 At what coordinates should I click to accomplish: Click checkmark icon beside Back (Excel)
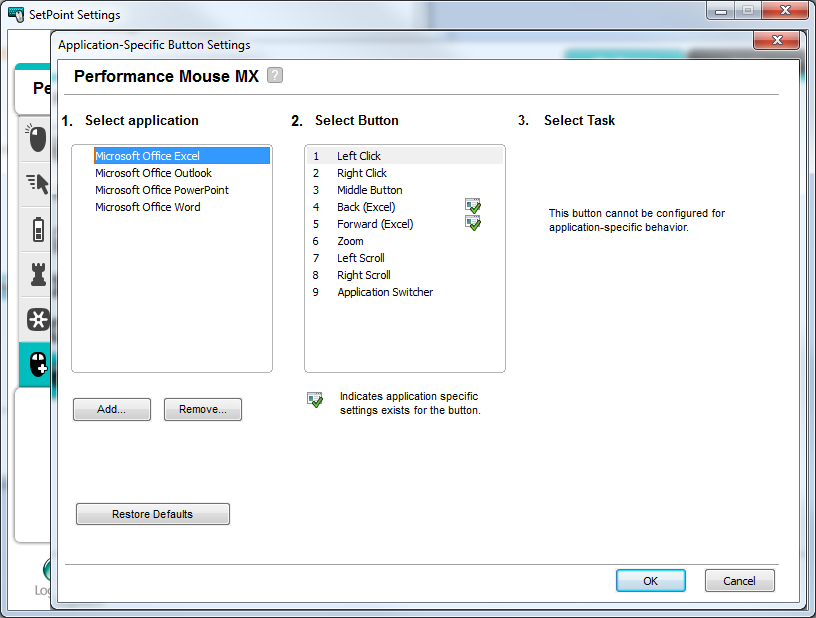click(473, 206)
